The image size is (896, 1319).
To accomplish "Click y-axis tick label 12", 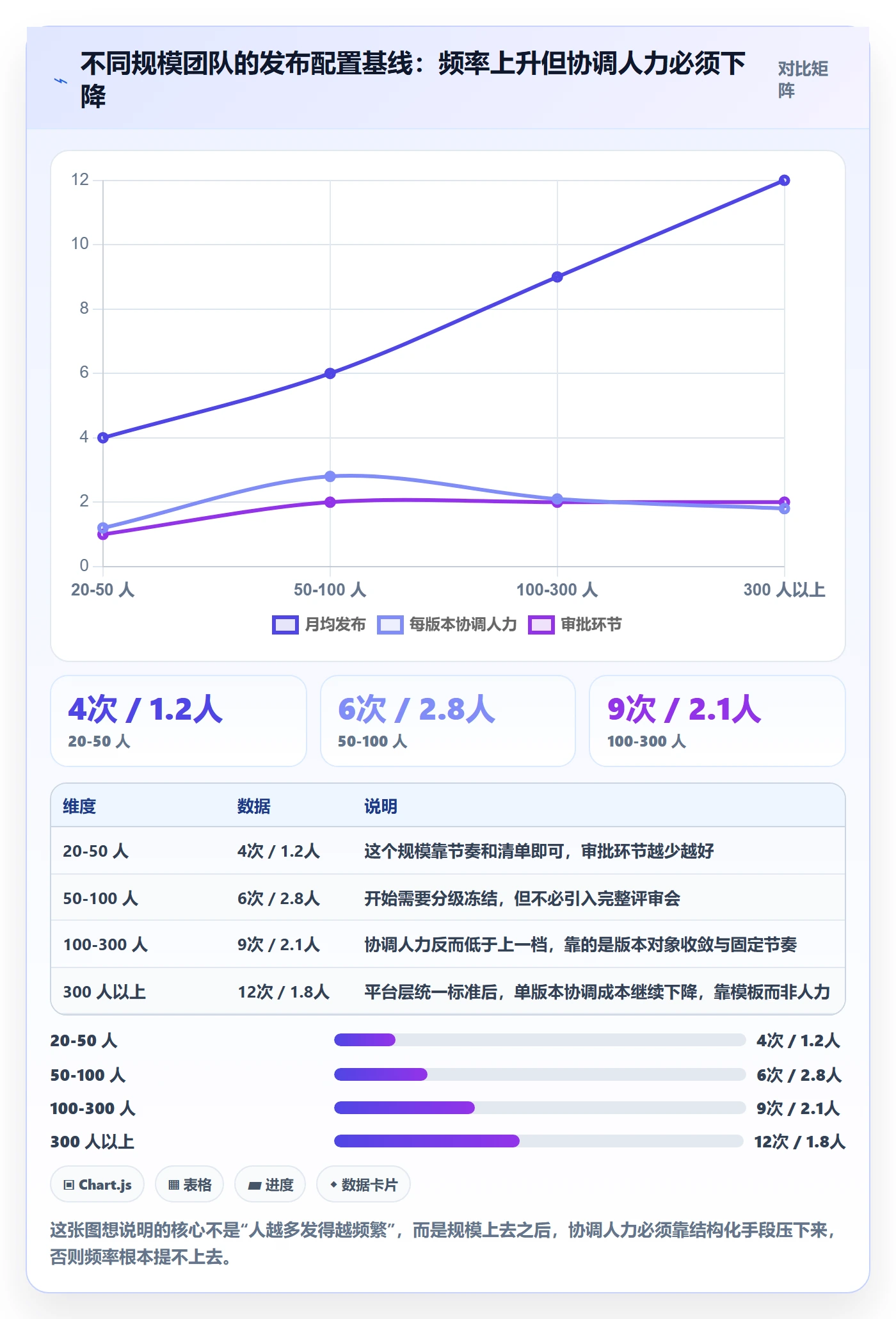I will click(80, 180).
